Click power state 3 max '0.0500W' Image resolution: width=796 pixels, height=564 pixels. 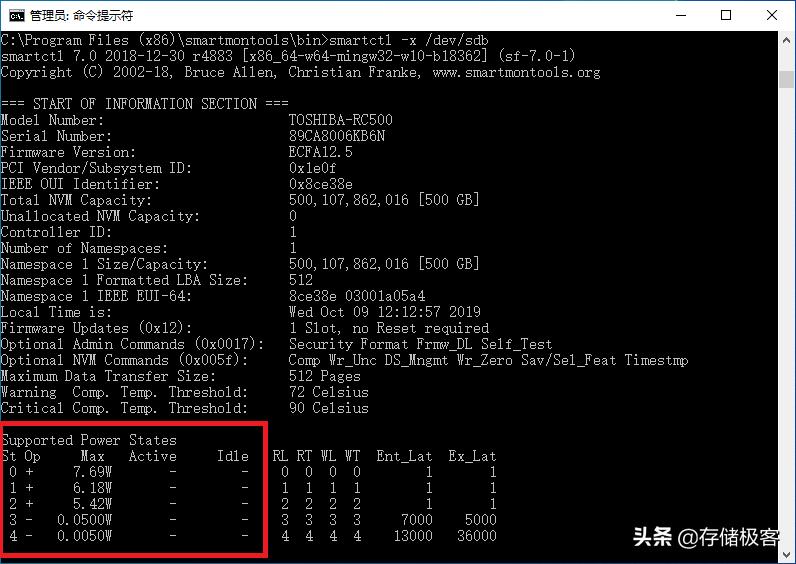click(84, 520)
